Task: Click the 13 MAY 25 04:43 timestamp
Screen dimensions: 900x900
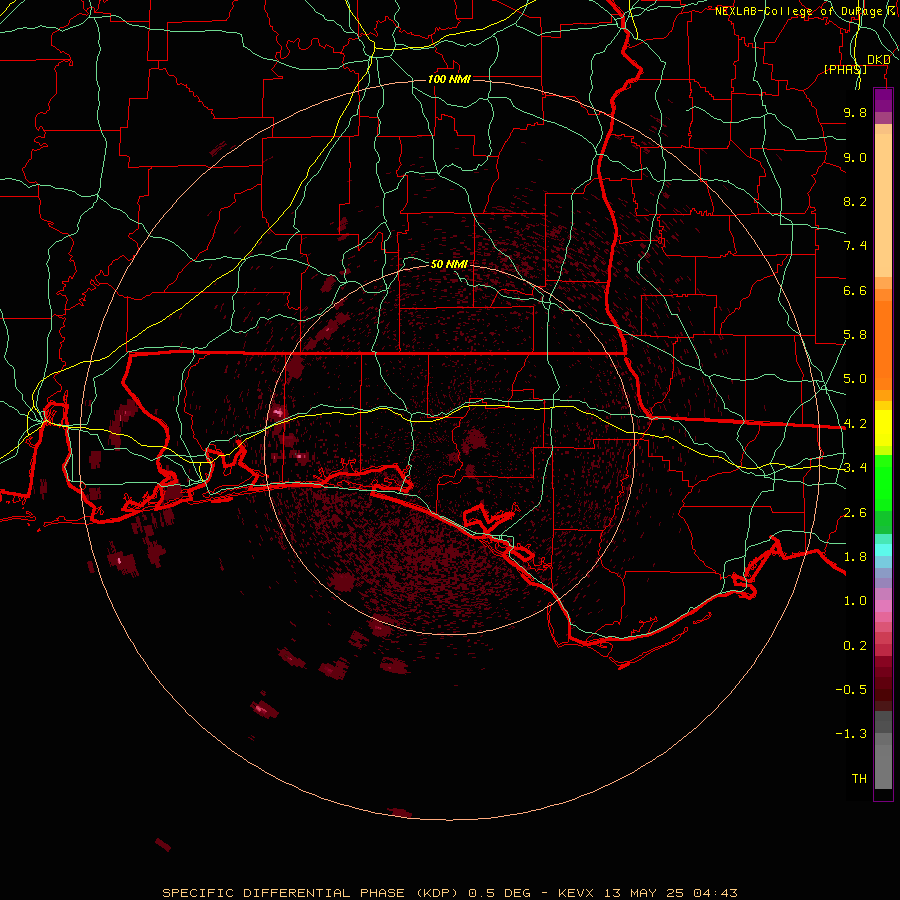Action: tap(670, 893)
